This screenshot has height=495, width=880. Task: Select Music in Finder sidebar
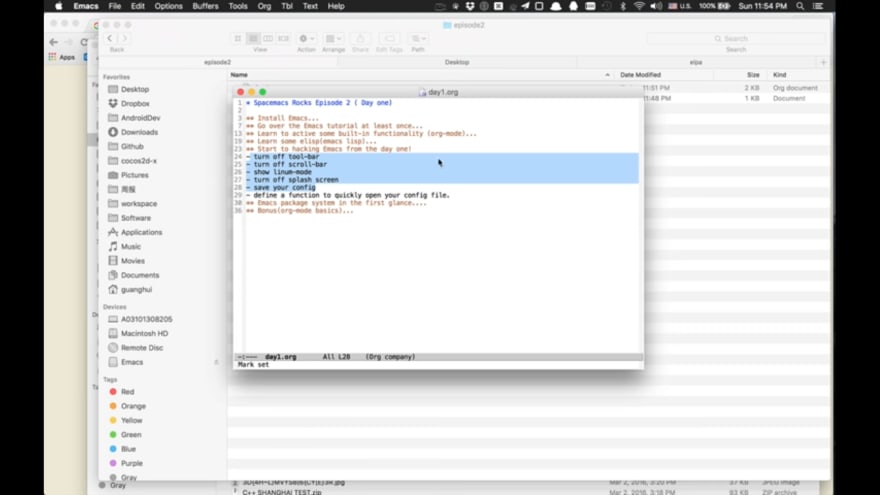click(x=131, y=247)
